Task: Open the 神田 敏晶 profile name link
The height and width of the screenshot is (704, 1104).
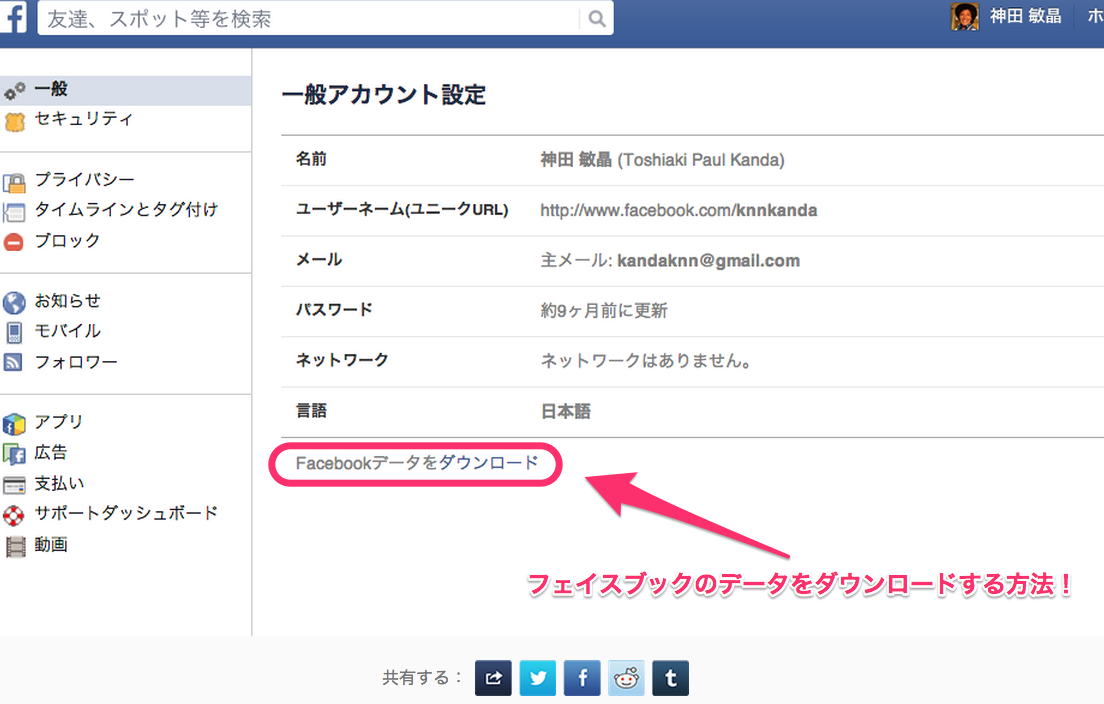Action: (1026, 16)
